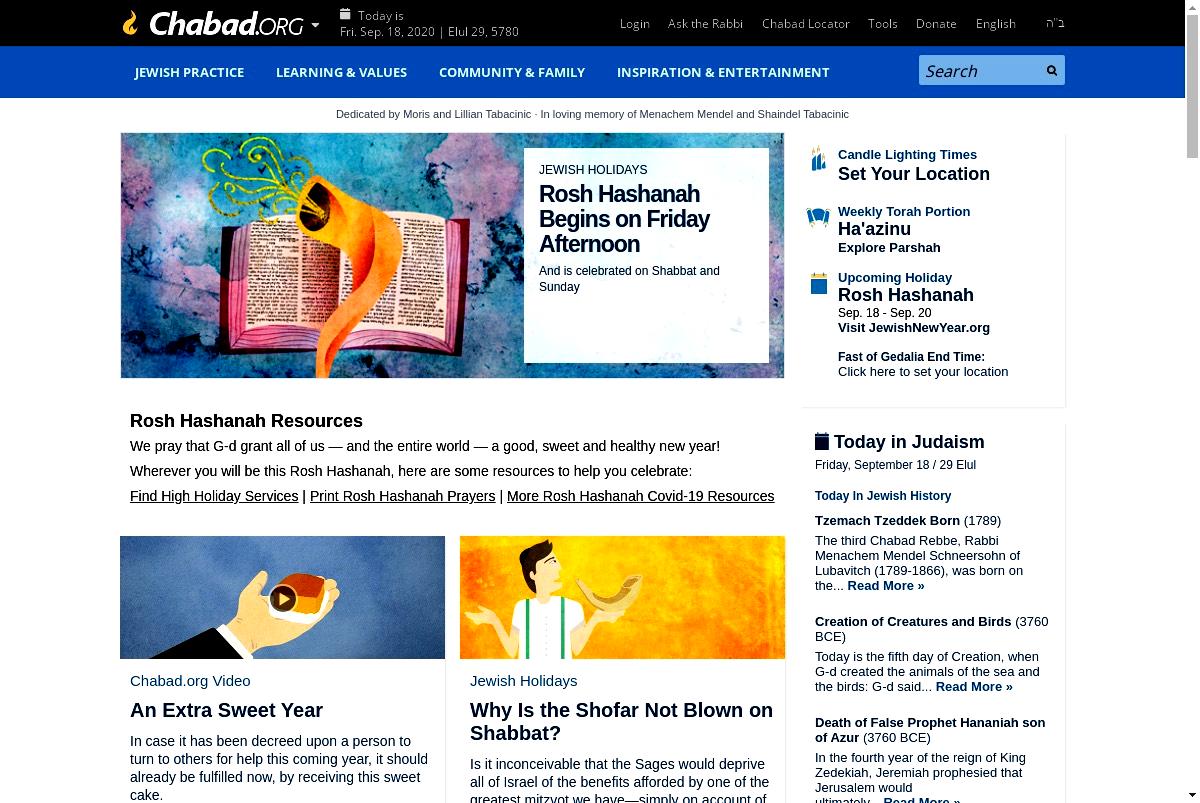Open More Rosh Hashanah Covid-19 Resources

pos(640,496)
